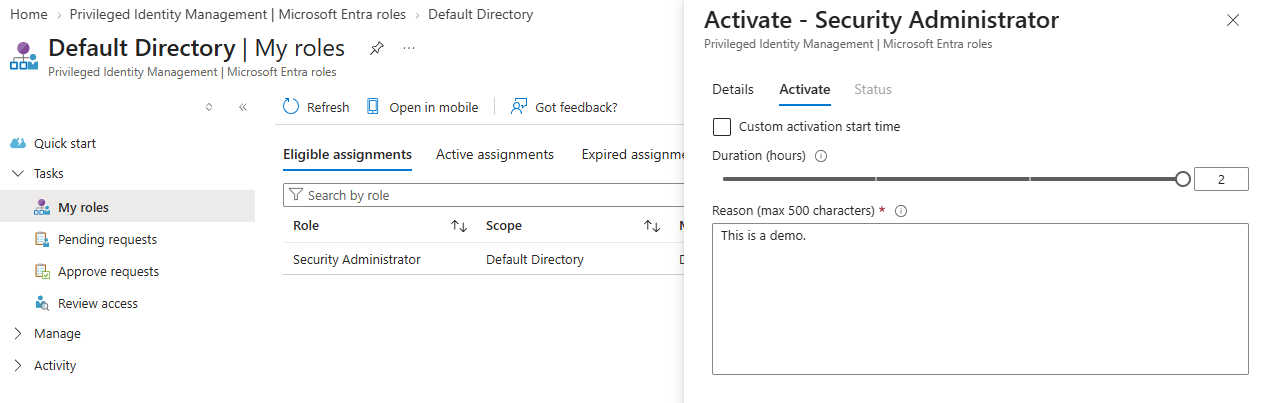Click the Refresh button label

[328, 107]
